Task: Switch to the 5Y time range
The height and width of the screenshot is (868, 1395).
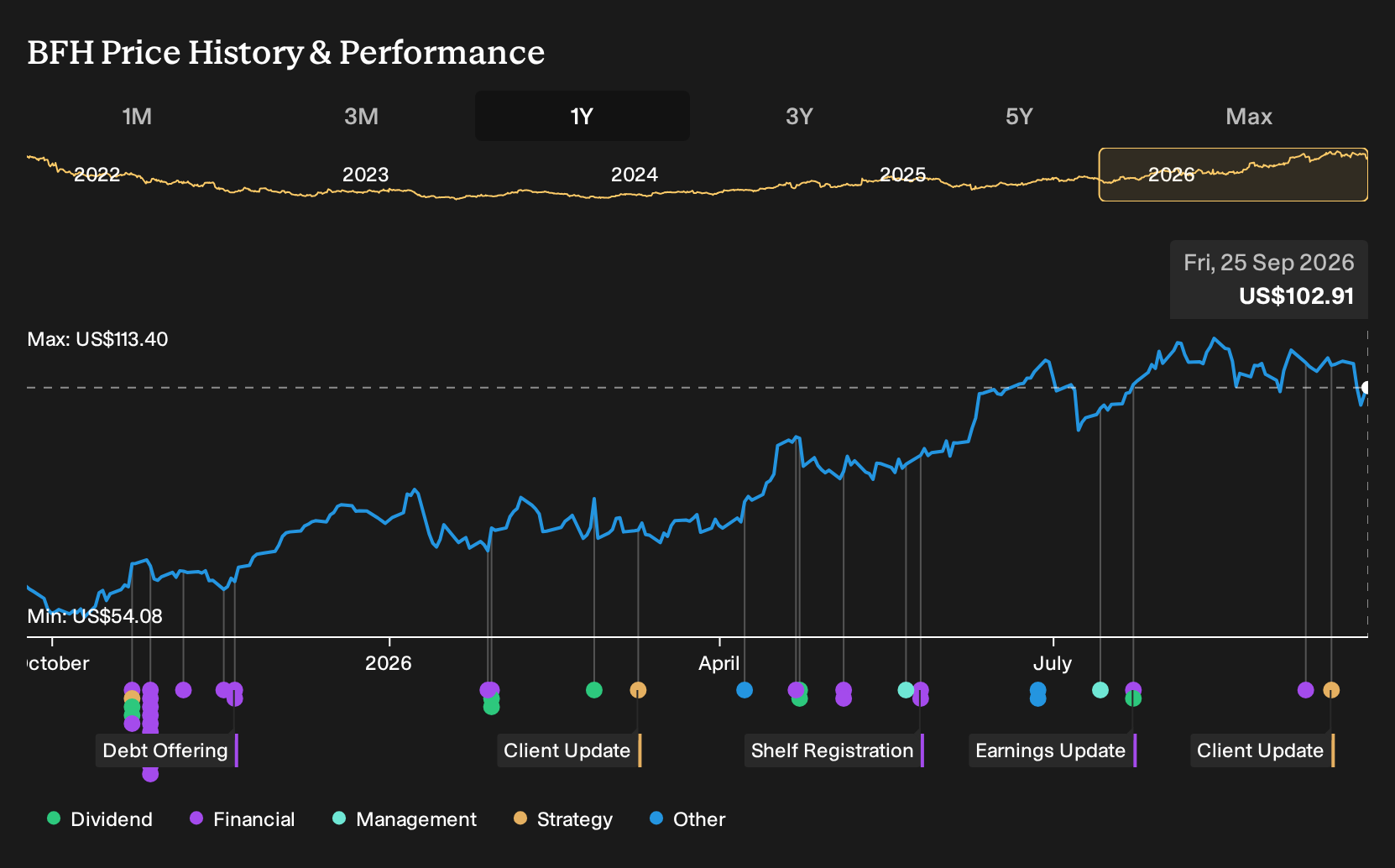Action: 1019,116
